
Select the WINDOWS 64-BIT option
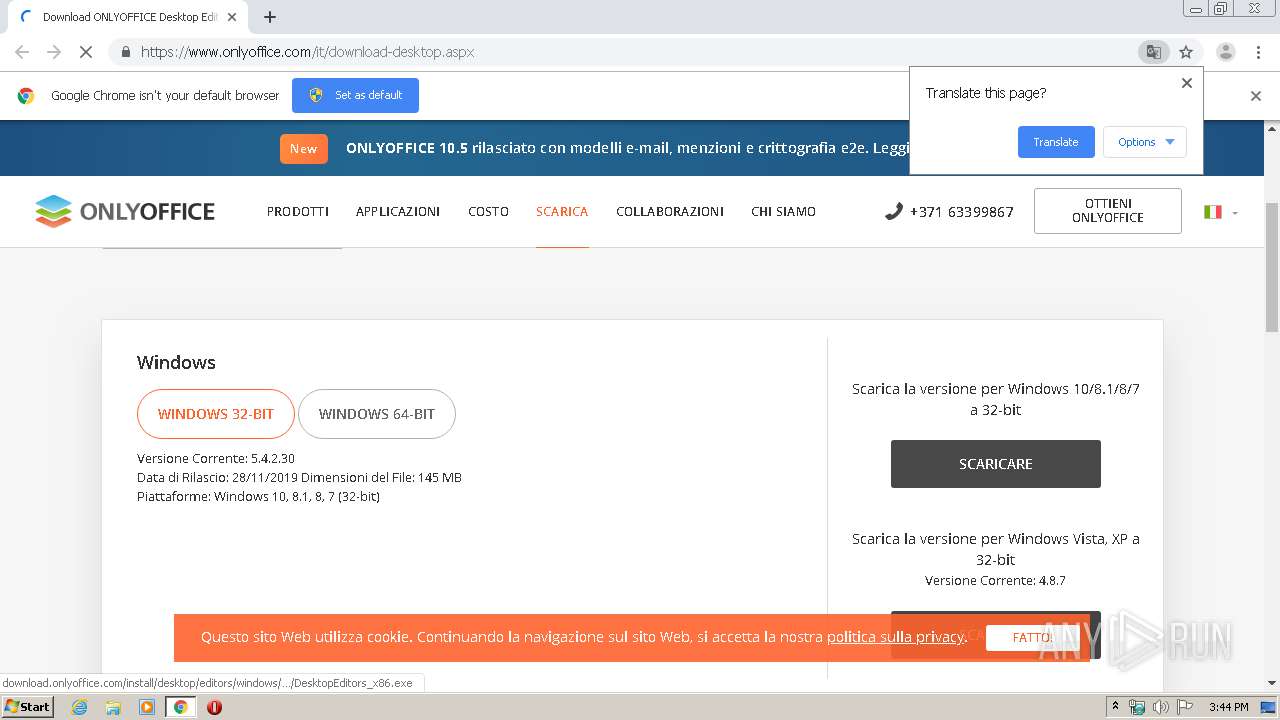click(377, 414)
